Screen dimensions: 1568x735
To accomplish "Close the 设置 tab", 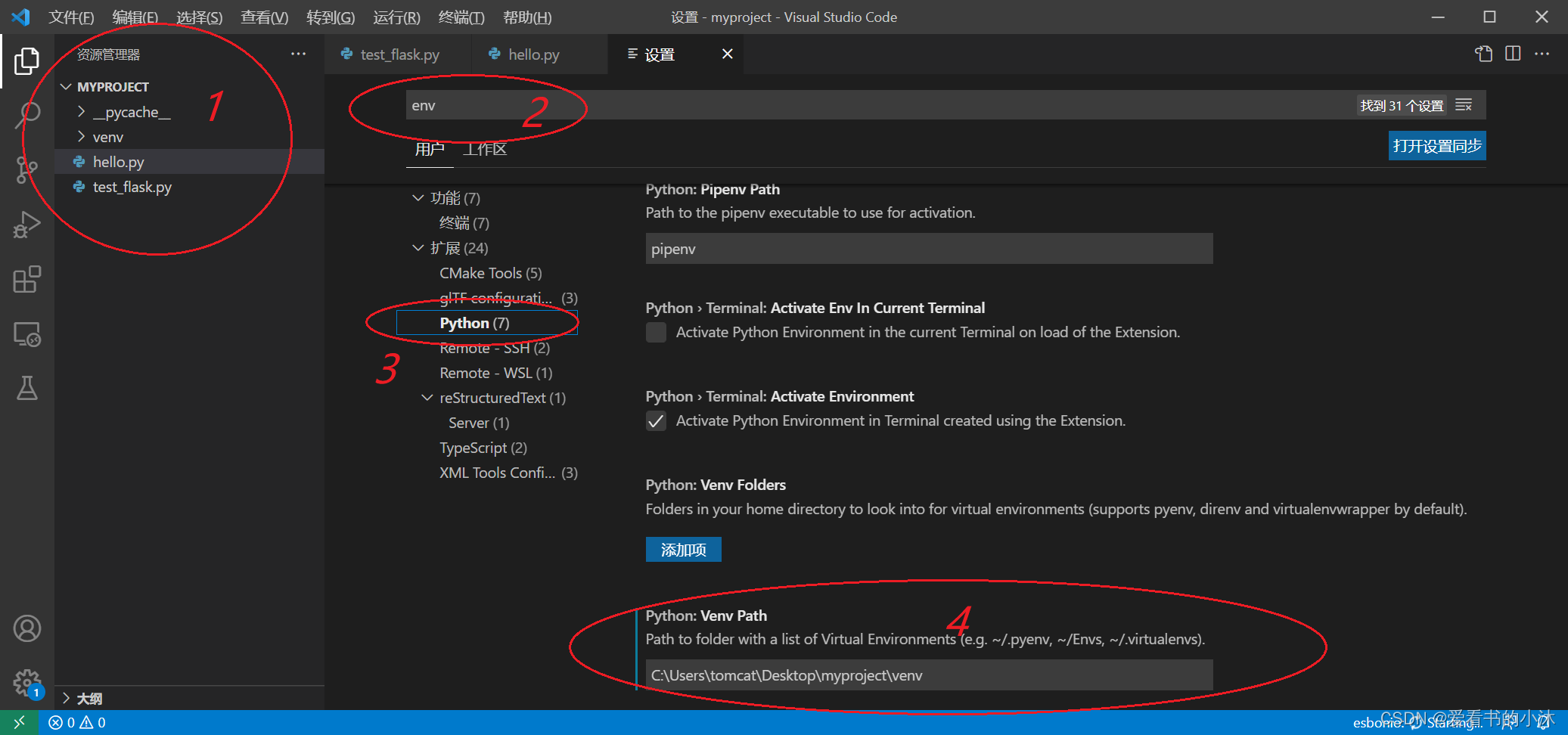I will tap(728, 54).
